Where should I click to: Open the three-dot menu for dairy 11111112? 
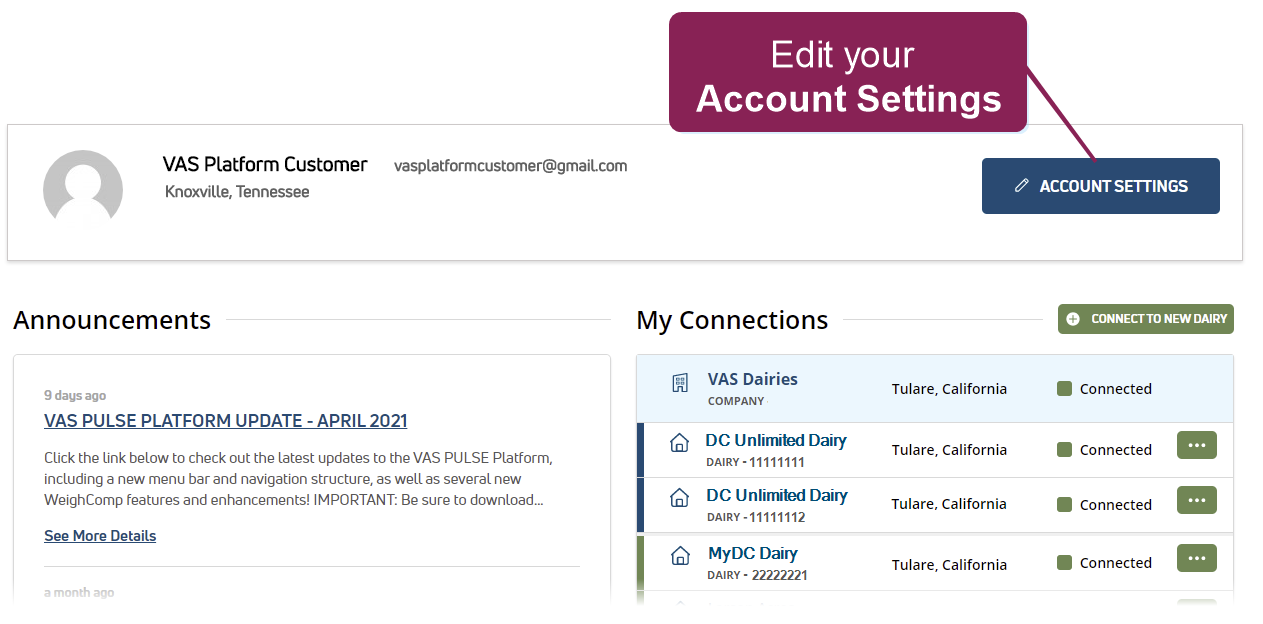[1196, 500]
